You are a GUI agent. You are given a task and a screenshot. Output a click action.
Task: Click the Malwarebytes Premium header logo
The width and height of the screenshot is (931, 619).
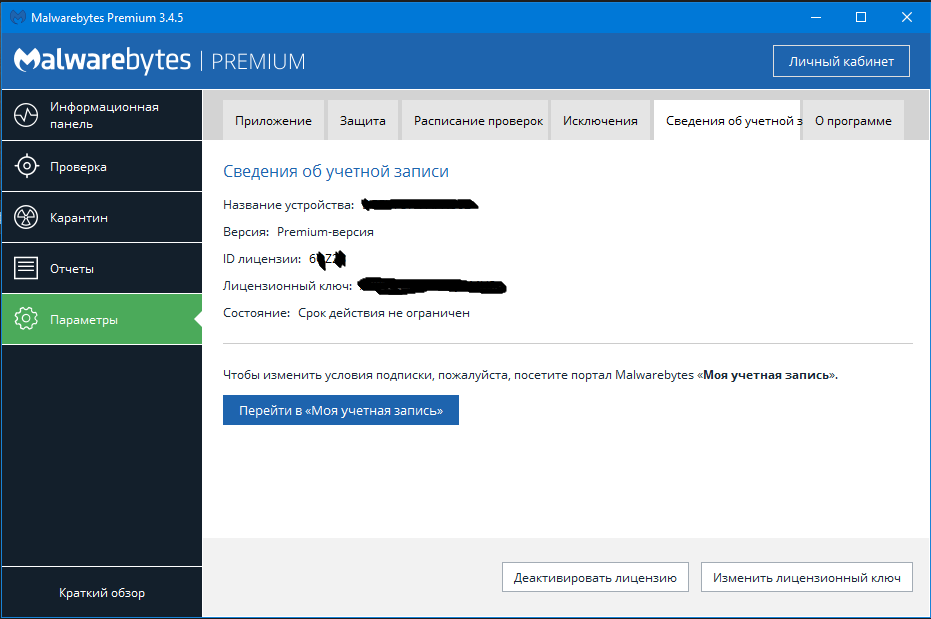coord(159,61)
